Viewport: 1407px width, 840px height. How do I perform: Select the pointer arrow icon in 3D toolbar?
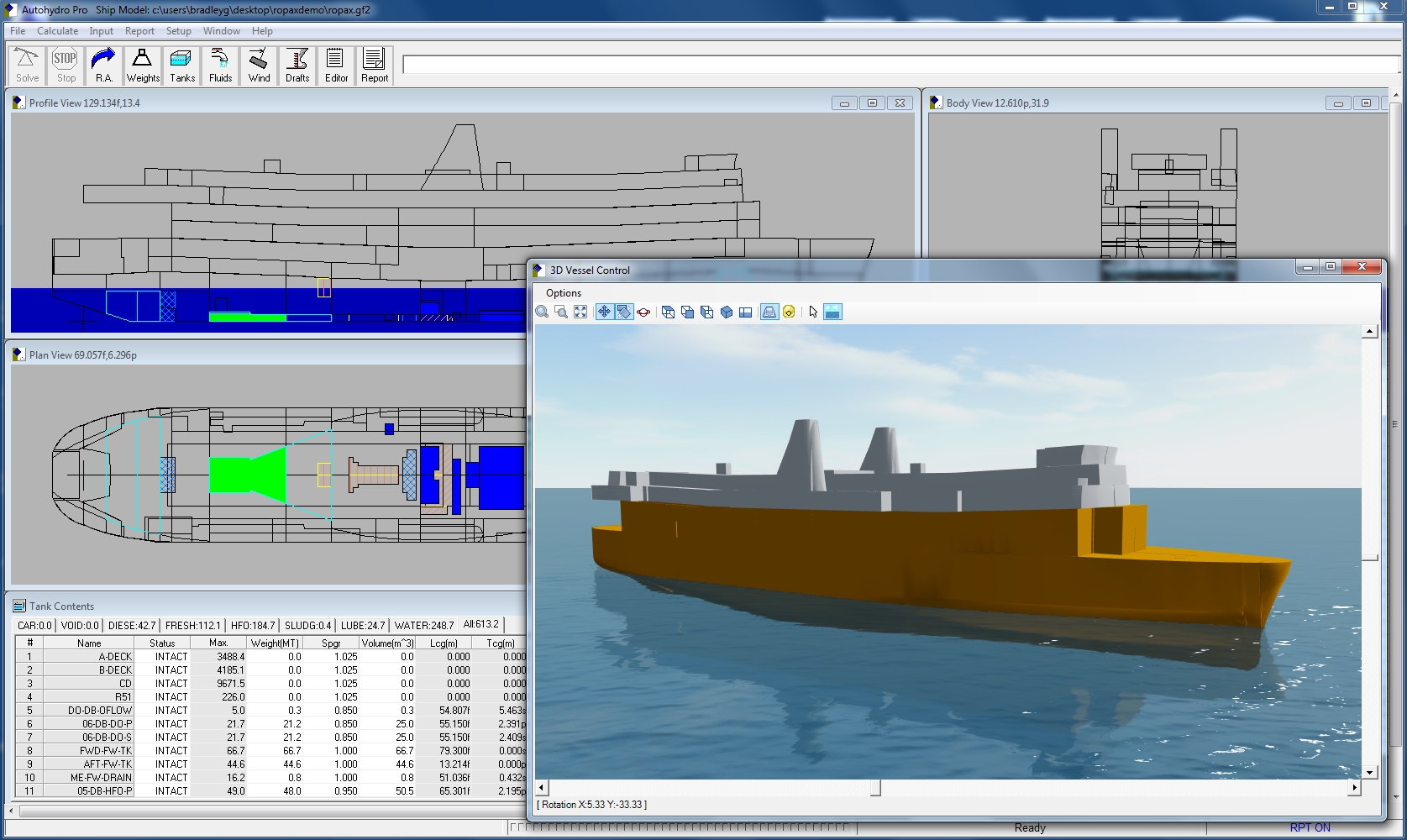click(812, 312)
